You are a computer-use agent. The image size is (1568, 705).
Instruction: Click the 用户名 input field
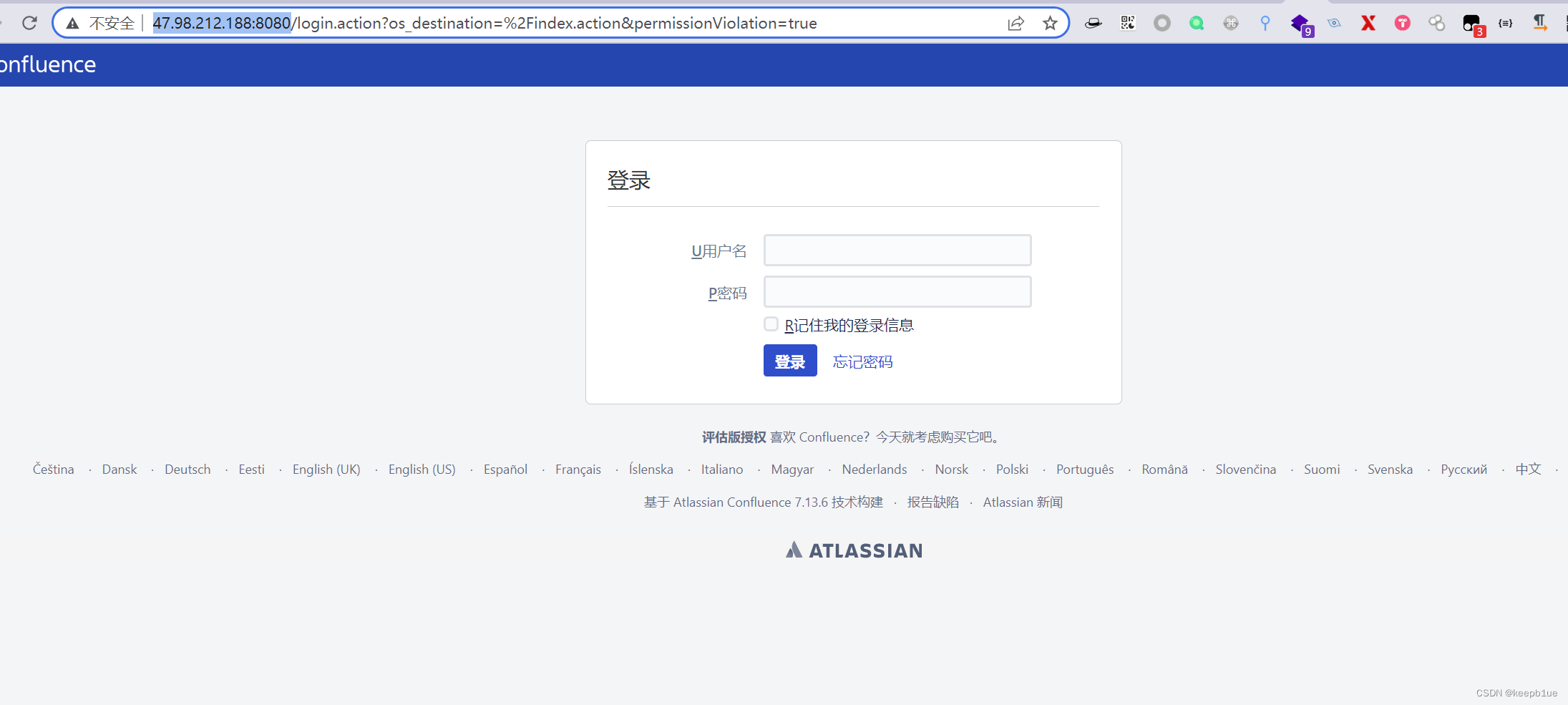pyautogui.click(x=896, y=250)
